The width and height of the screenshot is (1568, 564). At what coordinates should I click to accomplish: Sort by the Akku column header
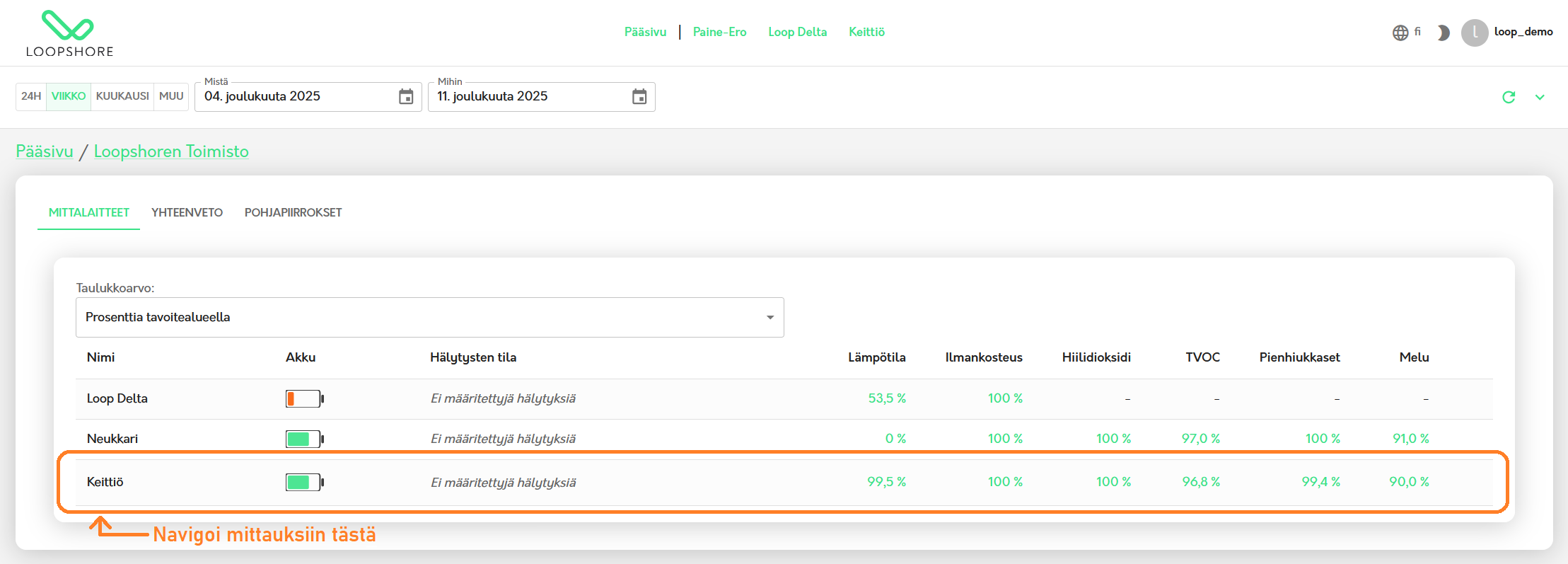[301, 357]
